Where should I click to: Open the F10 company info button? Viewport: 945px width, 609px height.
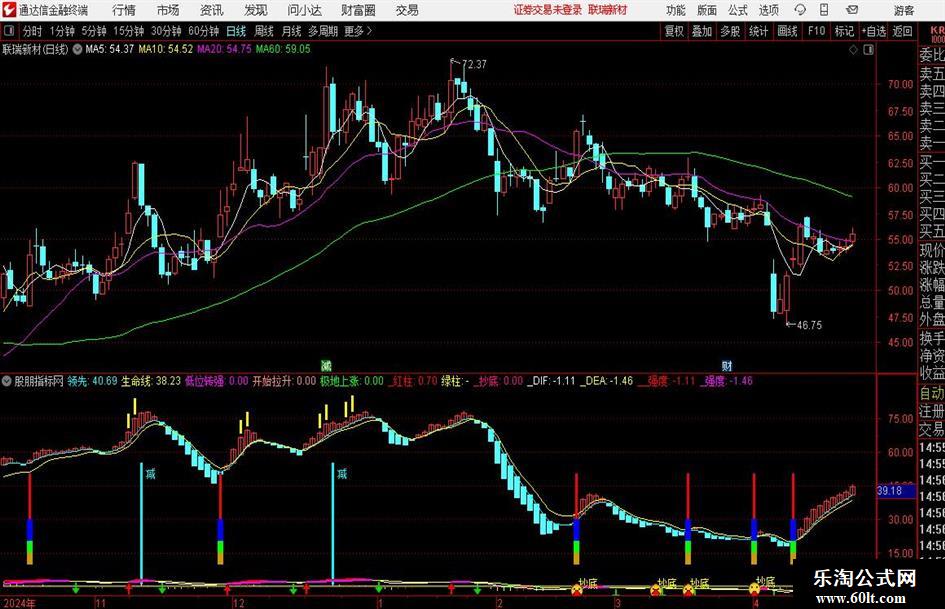tap(816, 31)
